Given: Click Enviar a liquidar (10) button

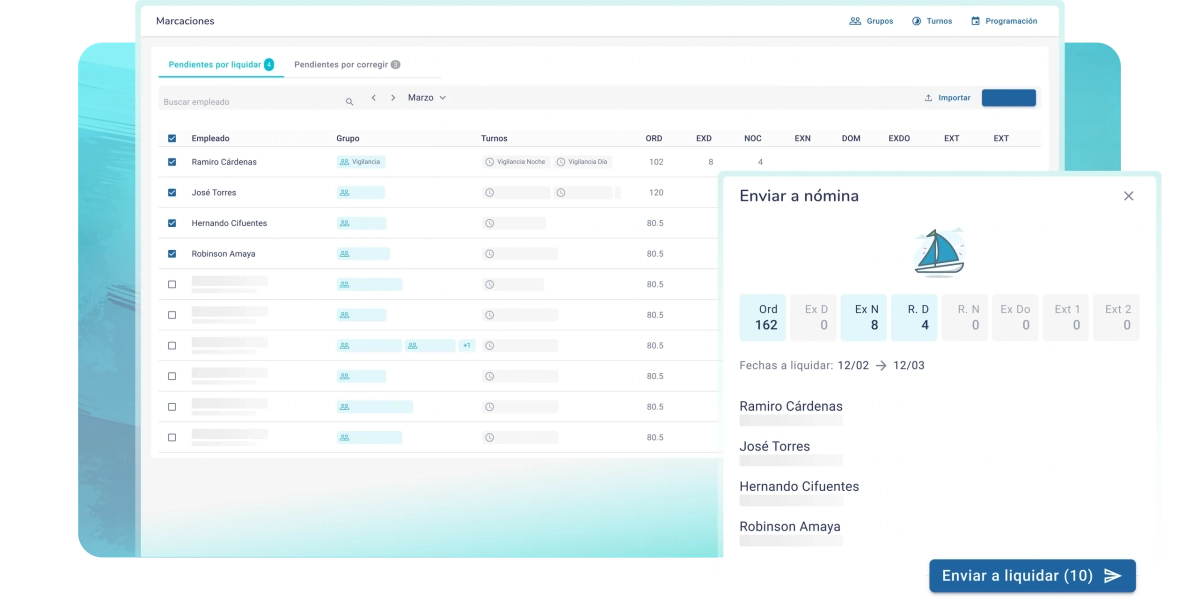Looking at the screenshot, I should [x=1032, y=576].
